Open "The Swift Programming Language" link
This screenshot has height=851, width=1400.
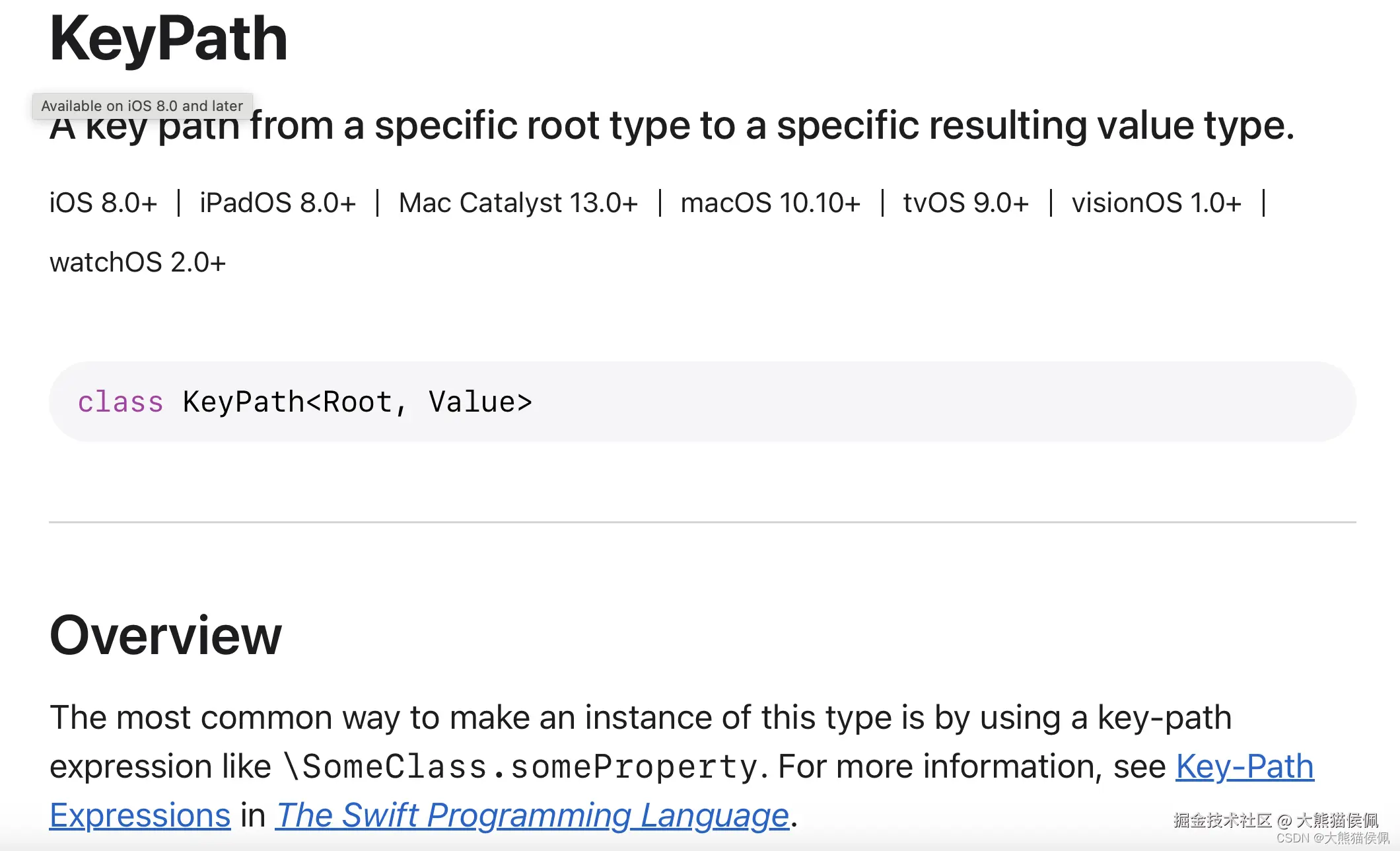point(532,815)
